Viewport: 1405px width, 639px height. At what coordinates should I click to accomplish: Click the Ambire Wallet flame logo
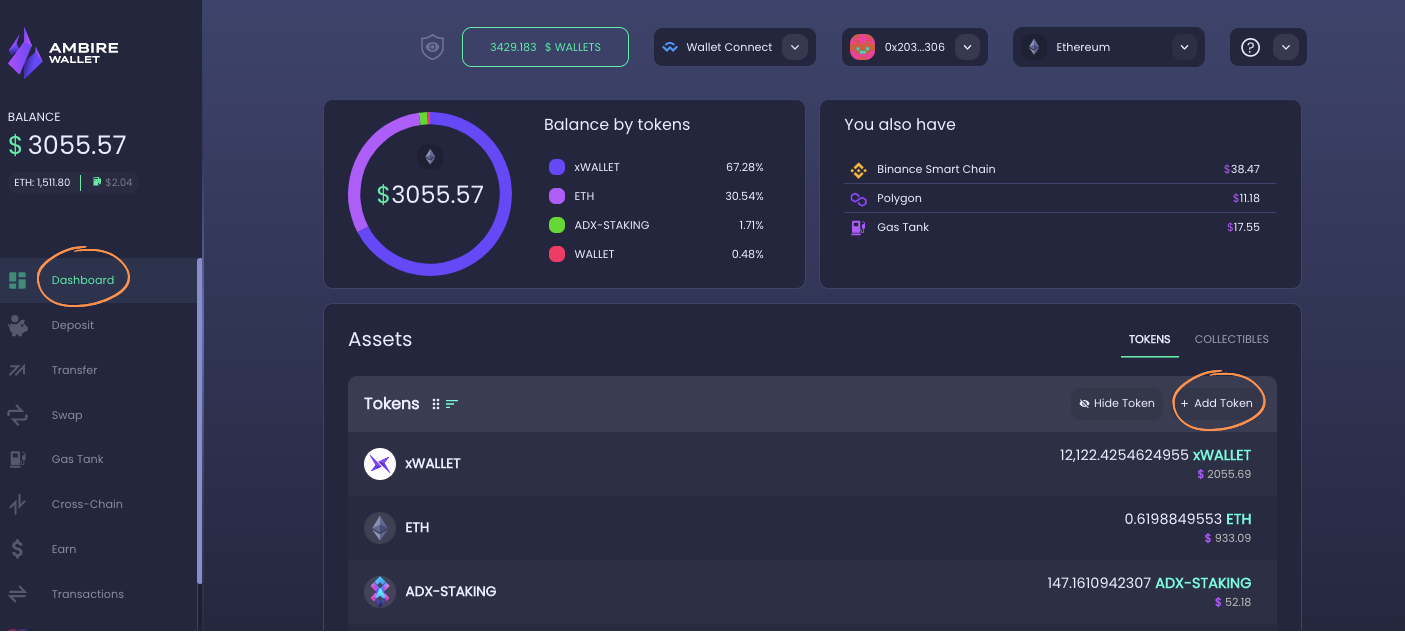[x=26, y=52]
